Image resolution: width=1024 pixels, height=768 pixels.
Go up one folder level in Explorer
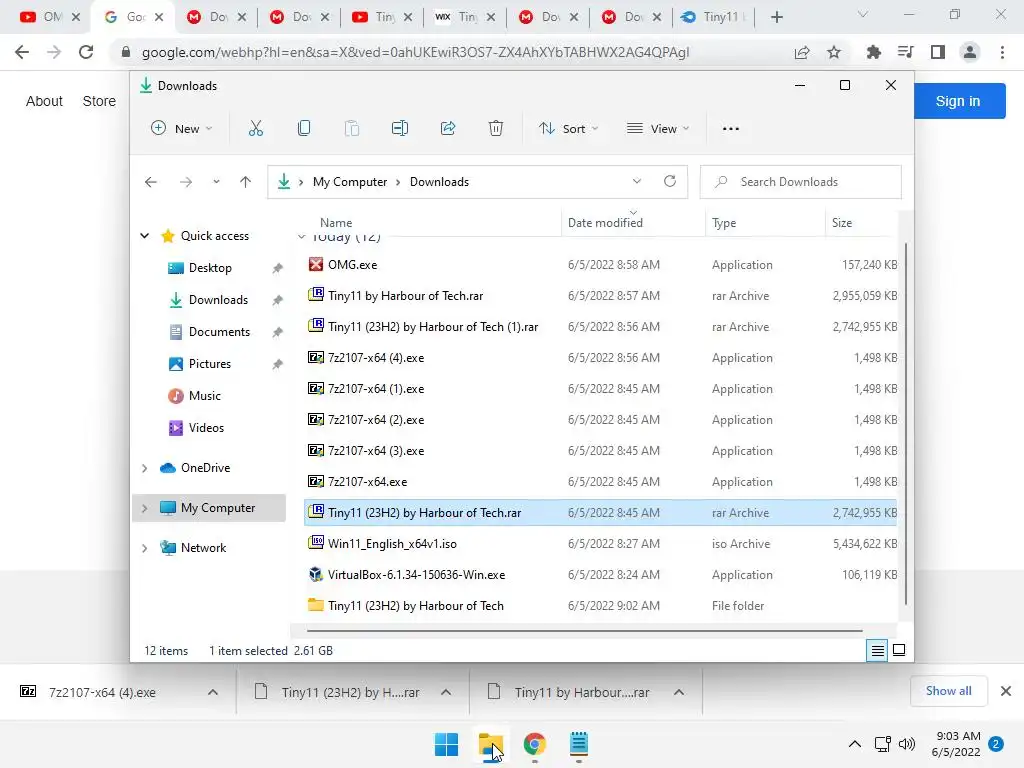click(x=246, y=182)
